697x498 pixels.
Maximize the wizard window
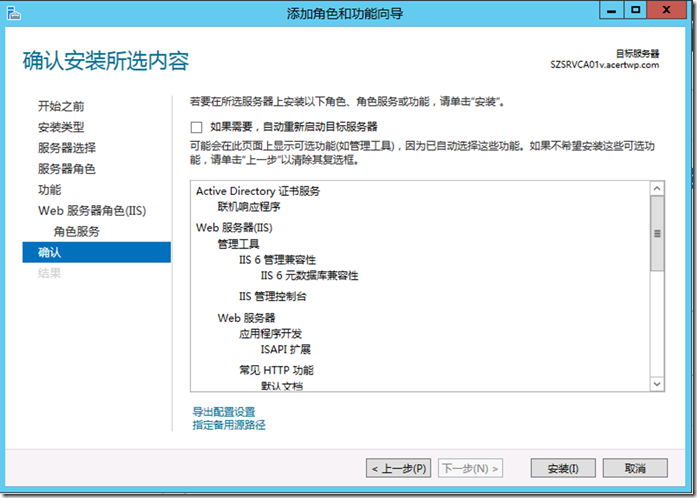tap(636, 10)
